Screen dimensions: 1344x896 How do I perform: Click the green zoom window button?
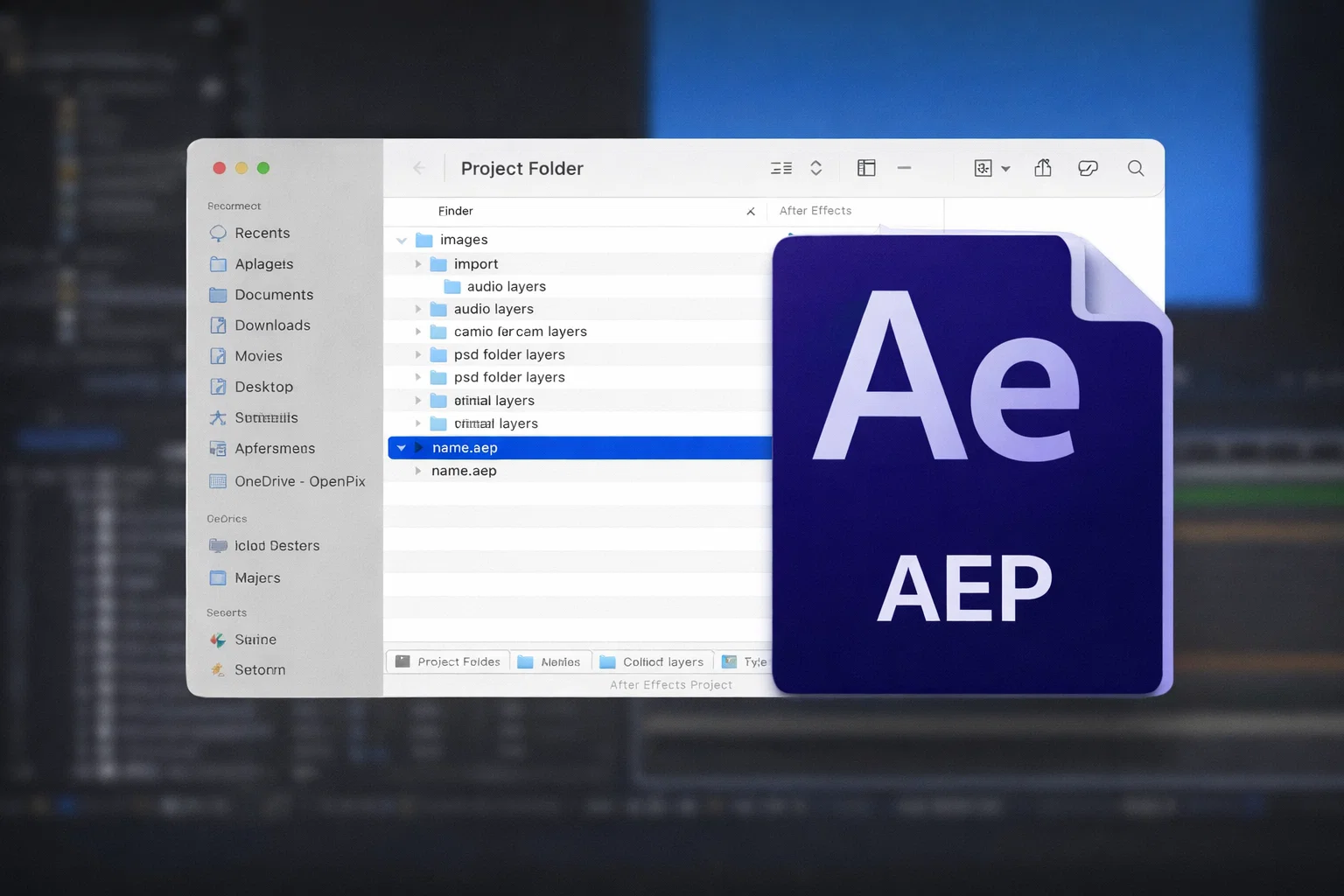pos(264,167)
